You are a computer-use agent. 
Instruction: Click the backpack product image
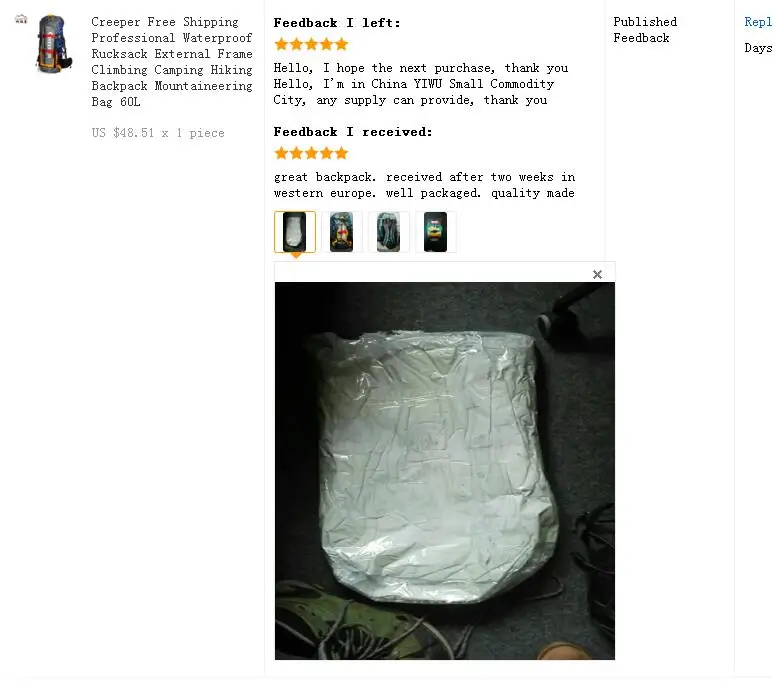coord(54,43)
